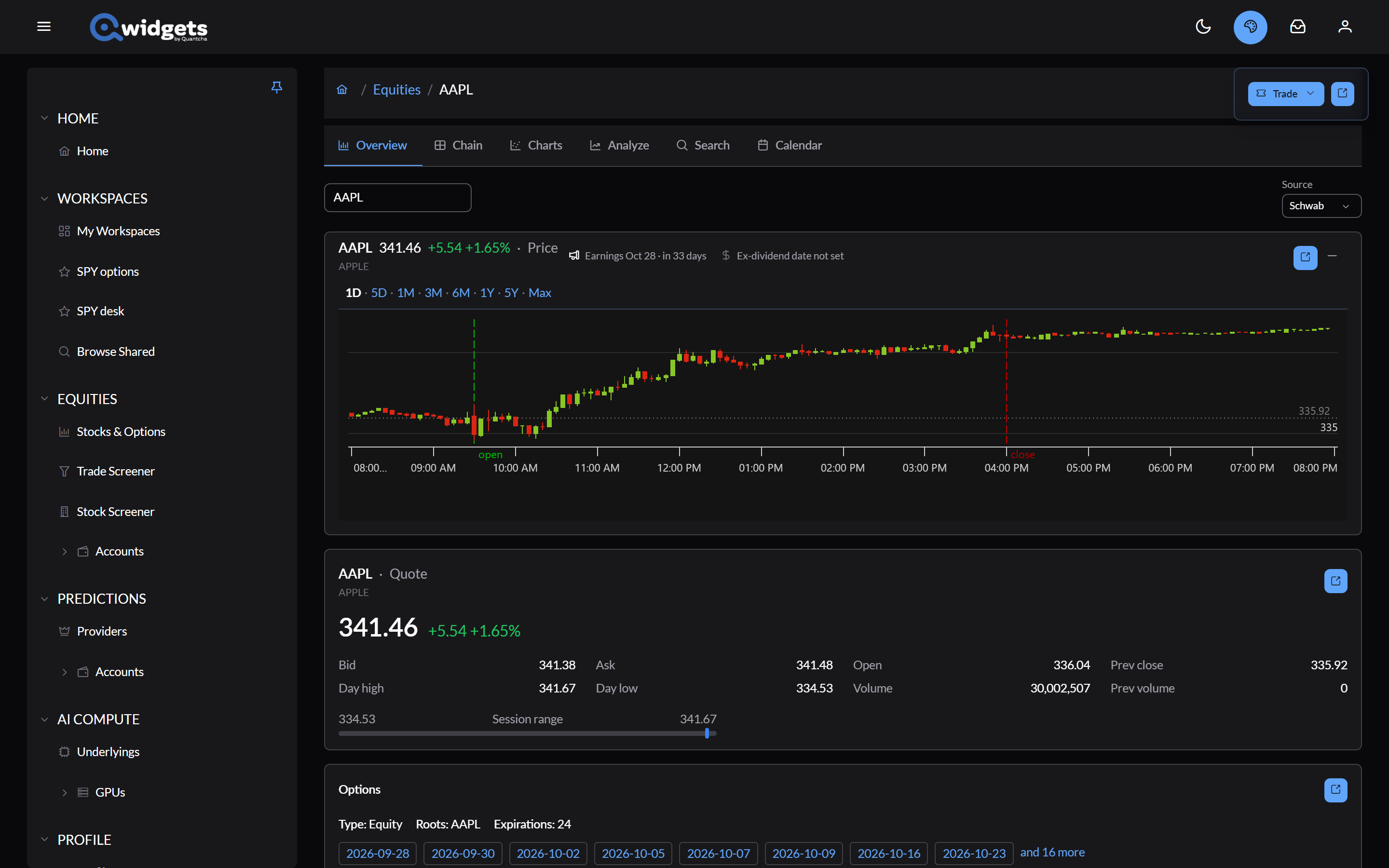Click the market open marker line
The image size is (1389, 868).
[474, 382]
